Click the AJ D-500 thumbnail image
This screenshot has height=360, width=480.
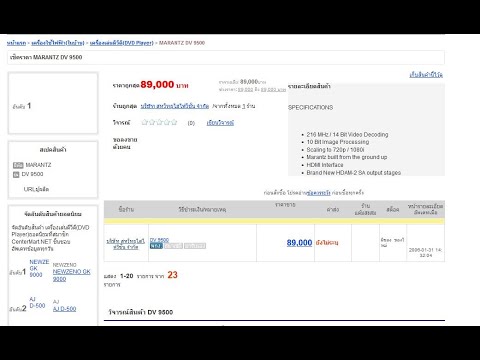(x=37, y=303)
